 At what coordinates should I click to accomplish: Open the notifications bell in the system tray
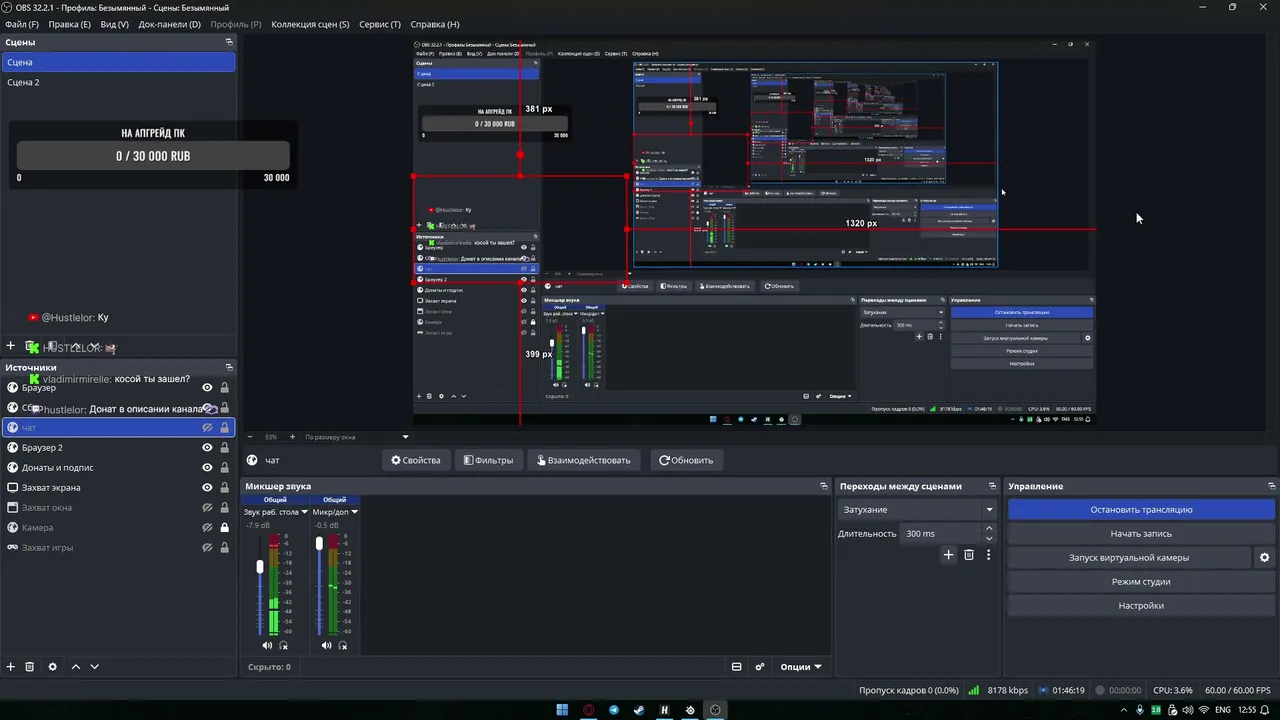point(1266,710)
